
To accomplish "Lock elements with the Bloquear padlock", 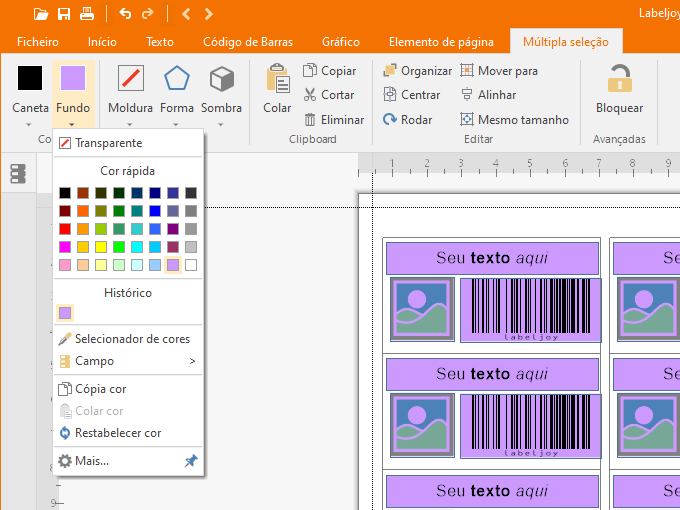I will coord(619,78).
